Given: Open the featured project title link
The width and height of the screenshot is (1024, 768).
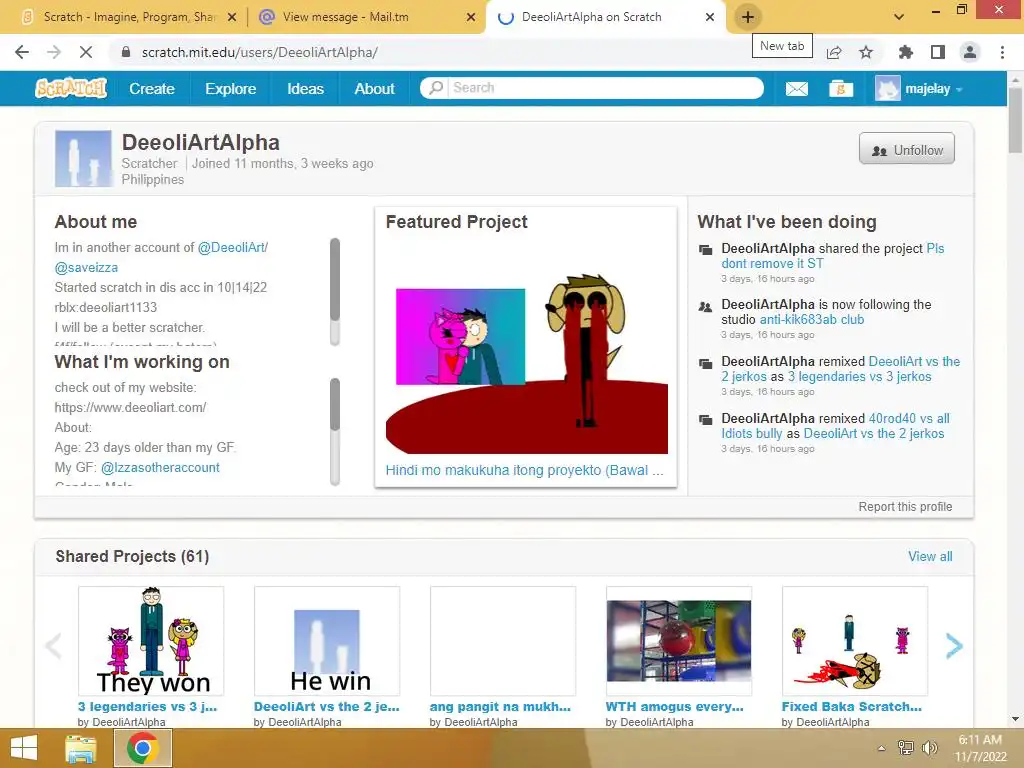Looking at the screenshot, I should click(x=524, y=470).
